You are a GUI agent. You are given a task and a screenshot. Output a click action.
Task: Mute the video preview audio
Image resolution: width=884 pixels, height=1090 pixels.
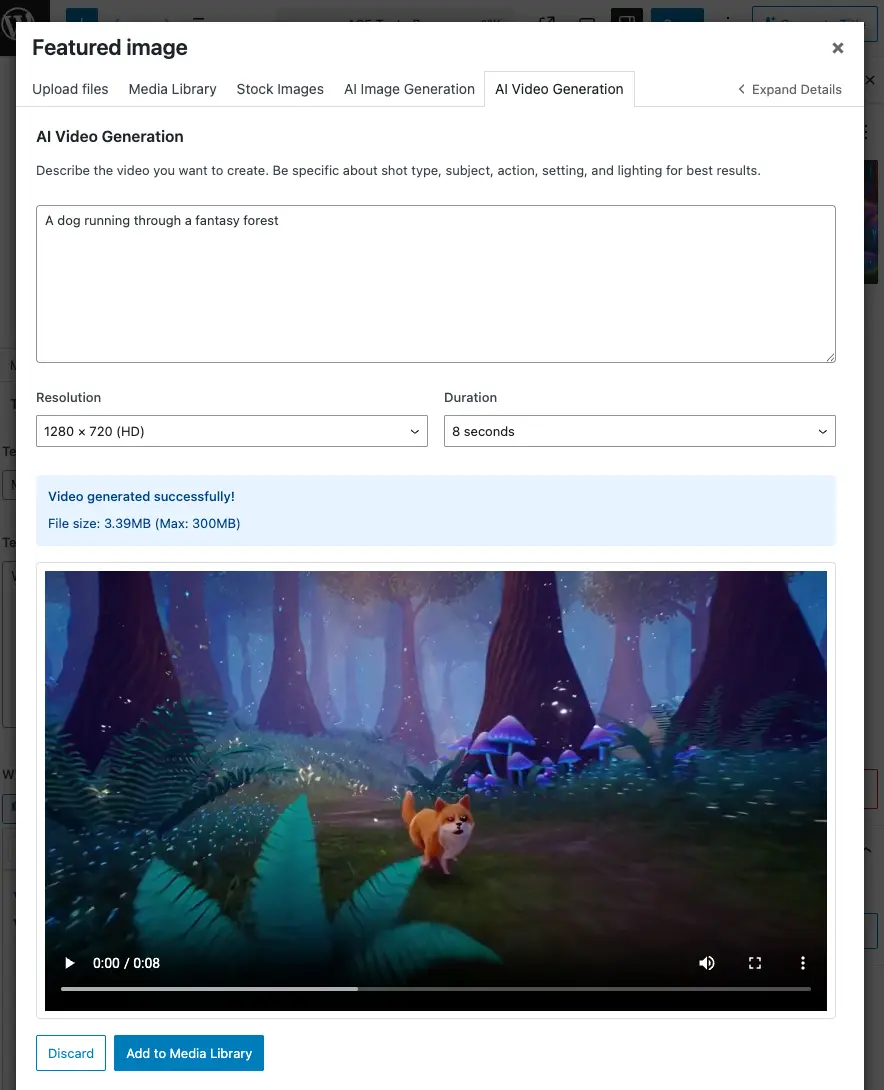(x=707, y=963)
